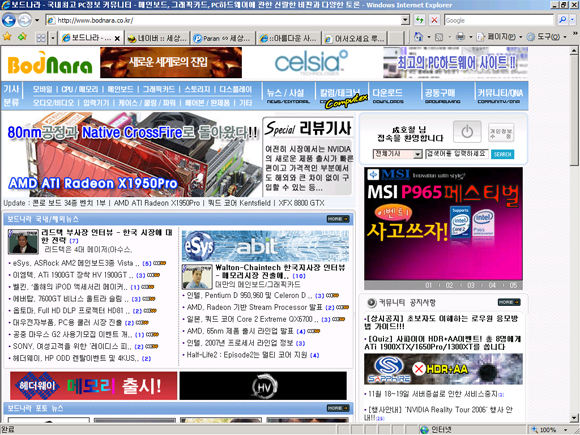
Task: Click the scrollbar down arrow
Action: point(574,418)
